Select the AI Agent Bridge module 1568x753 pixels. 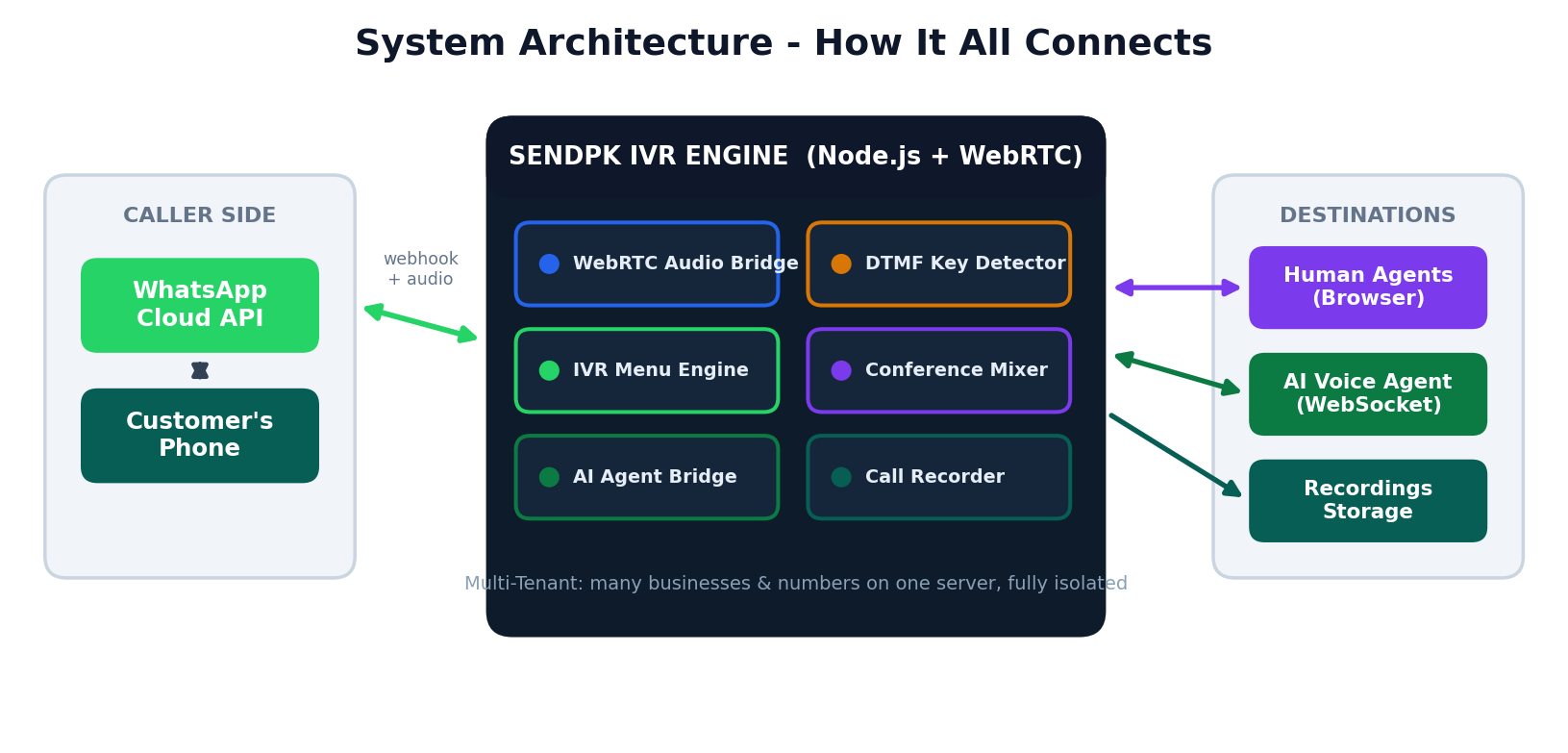[x=647, y=477]
